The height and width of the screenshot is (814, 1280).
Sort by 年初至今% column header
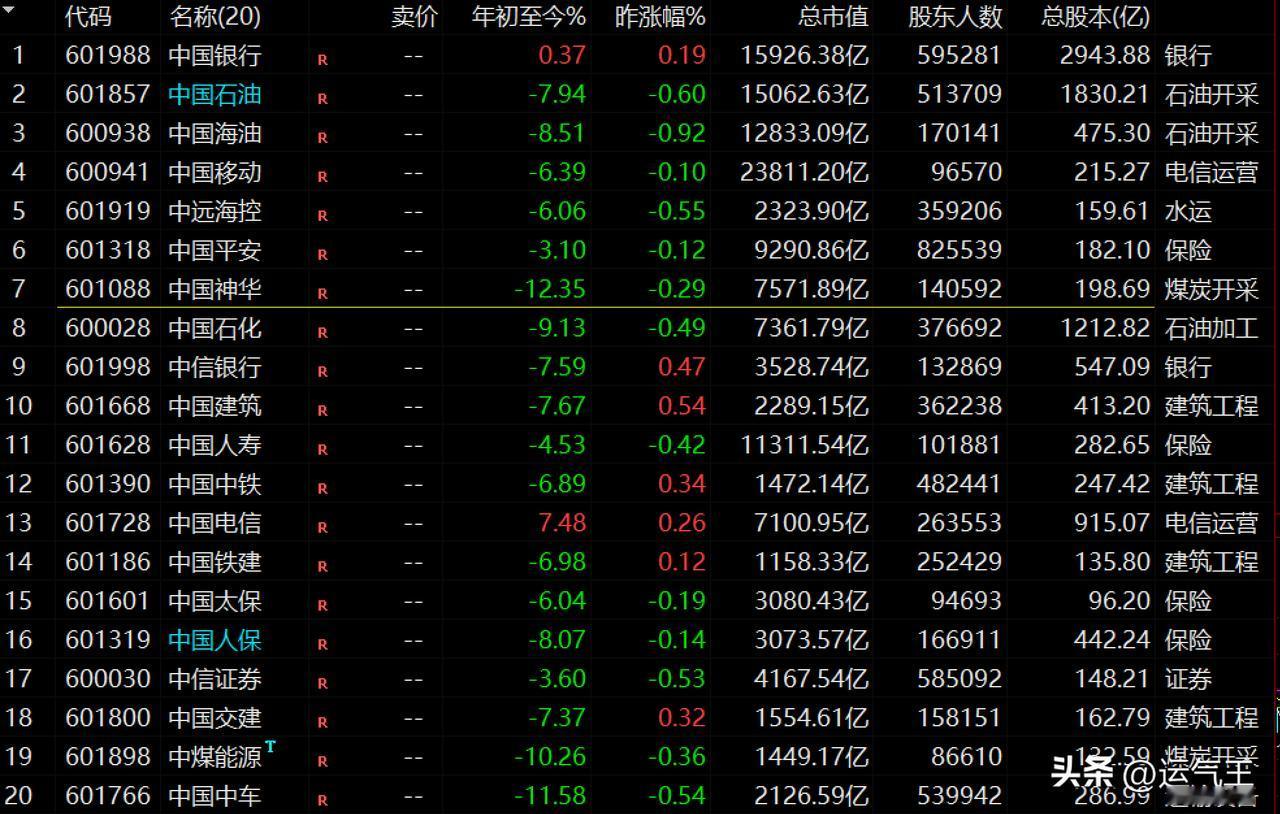(529, 17)
